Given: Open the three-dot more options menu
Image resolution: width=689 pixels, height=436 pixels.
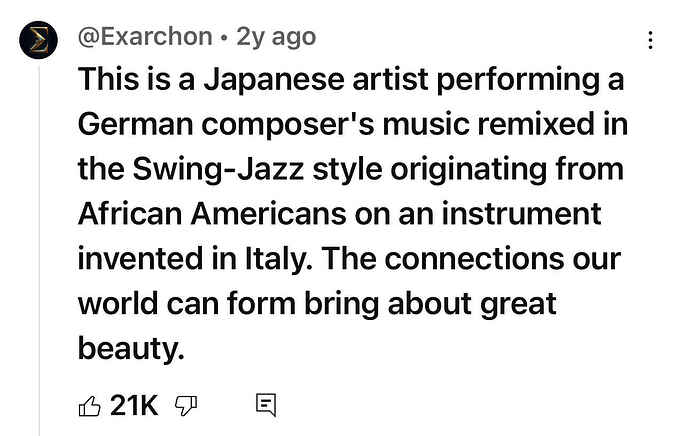Looking at the screenshot, I should coord(651,40).
